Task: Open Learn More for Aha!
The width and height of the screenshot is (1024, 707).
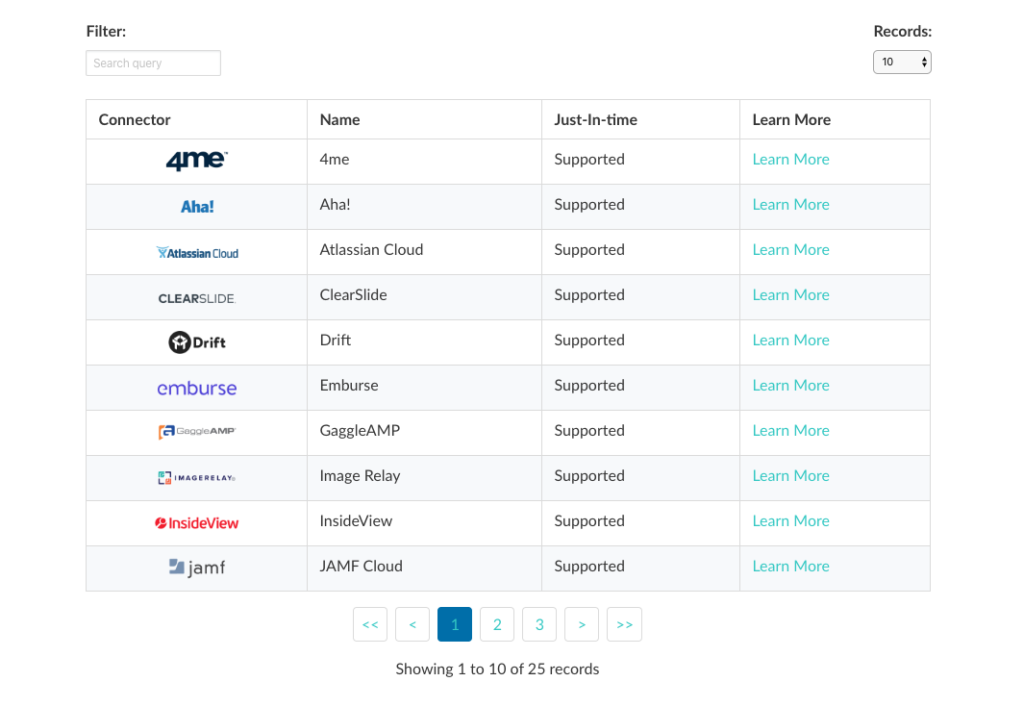Action: [791, 204]
